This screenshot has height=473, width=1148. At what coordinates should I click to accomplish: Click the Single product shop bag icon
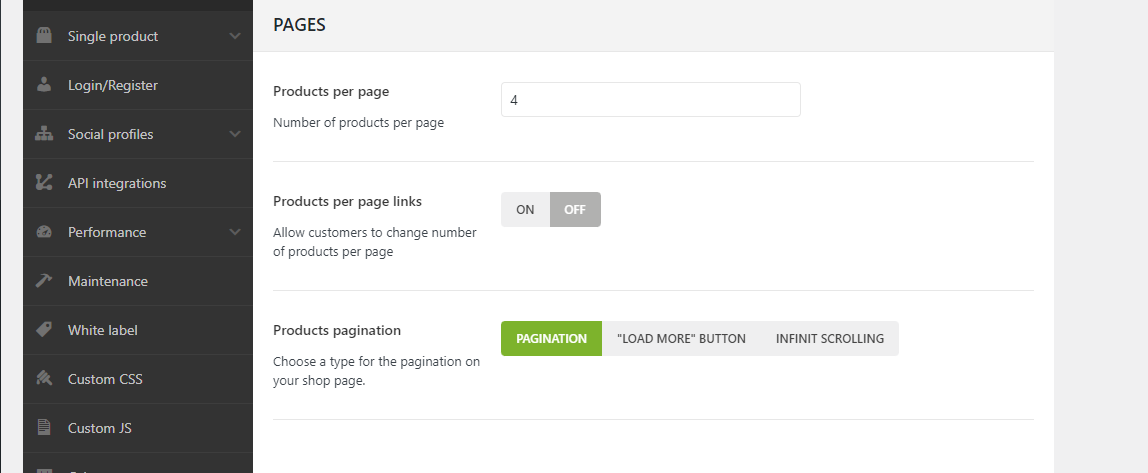pos(43,36)
